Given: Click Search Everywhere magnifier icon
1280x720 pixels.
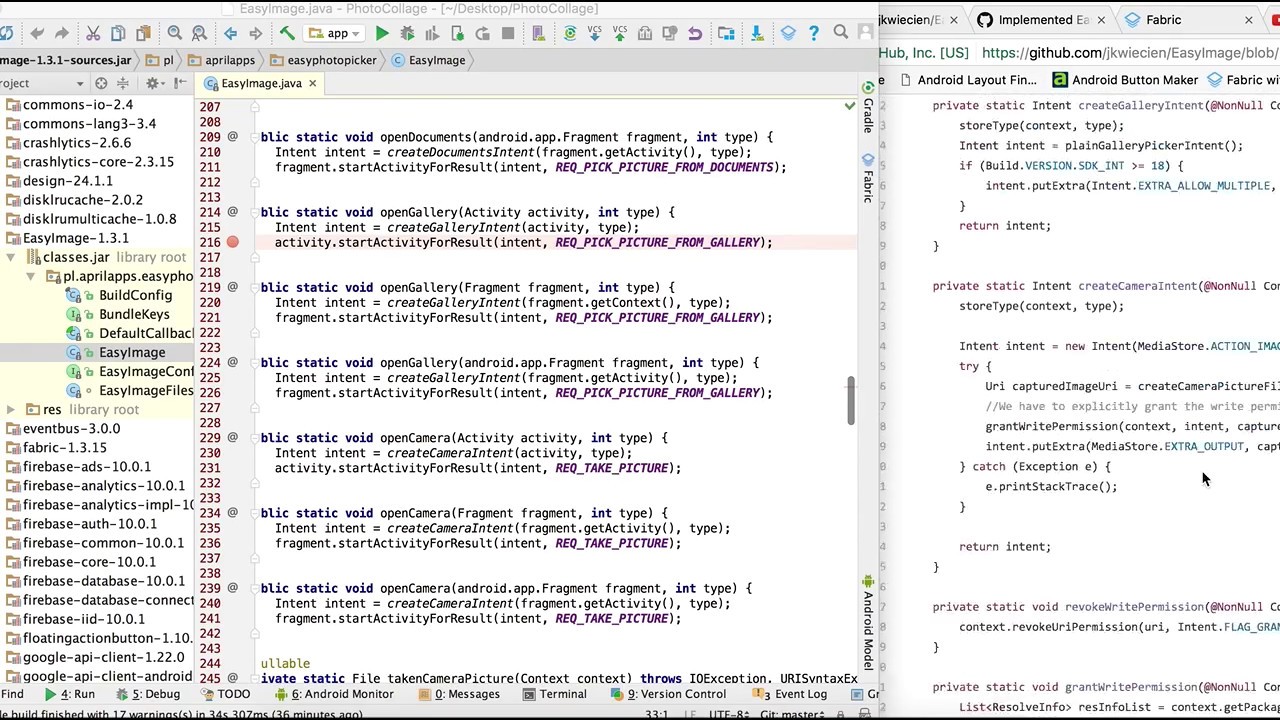Looking at the screenshot, I should (840, 32).
